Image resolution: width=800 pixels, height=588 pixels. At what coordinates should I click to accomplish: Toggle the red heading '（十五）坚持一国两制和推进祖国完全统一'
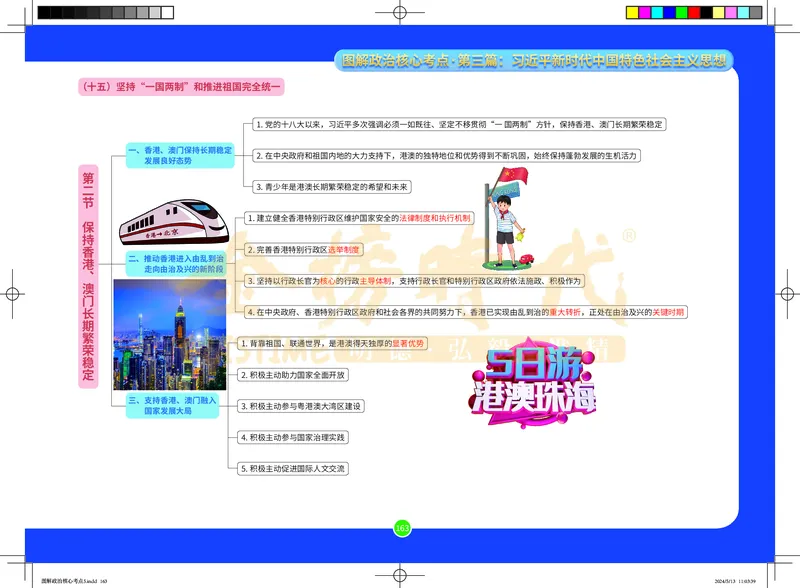[180, 86]
